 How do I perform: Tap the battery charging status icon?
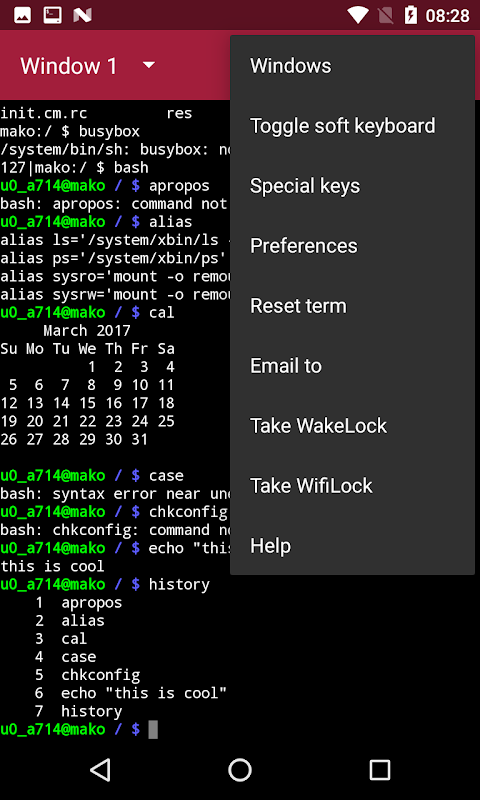[x=410, y=15]
